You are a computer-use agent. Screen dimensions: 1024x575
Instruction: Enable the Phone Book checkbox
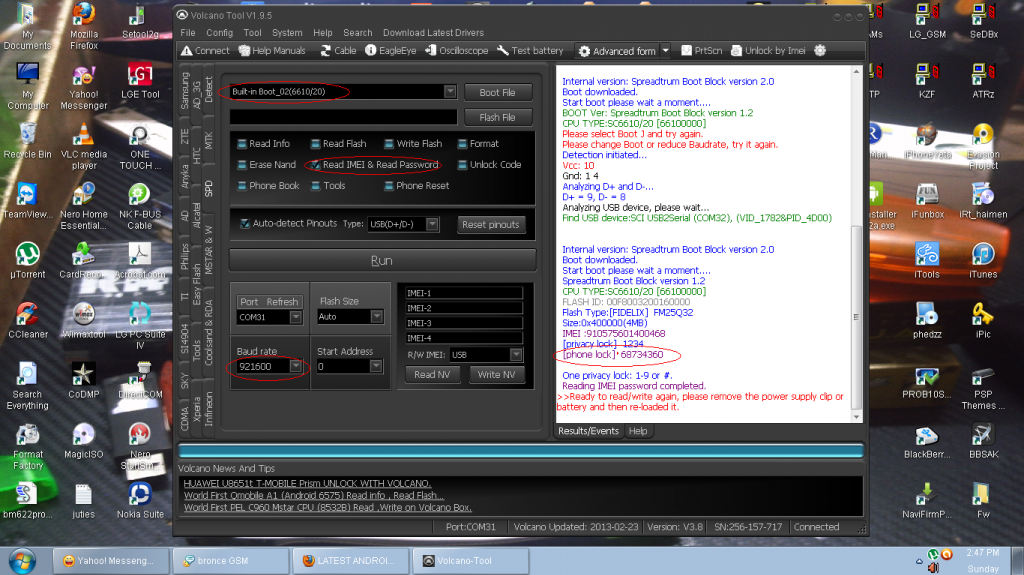click(242, 186)
